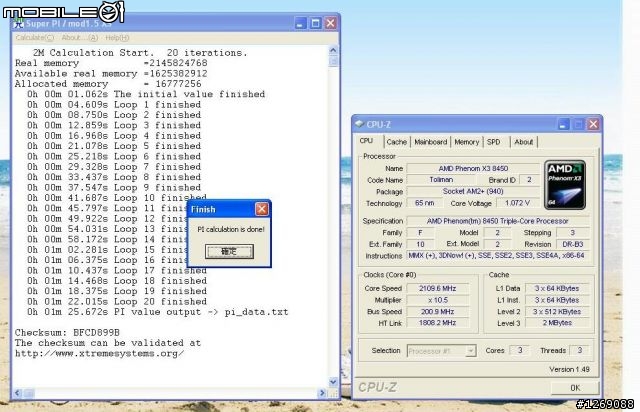Screen dimensions: 640x412
Task: Open the About menu in Super PI
Action: 80,38
